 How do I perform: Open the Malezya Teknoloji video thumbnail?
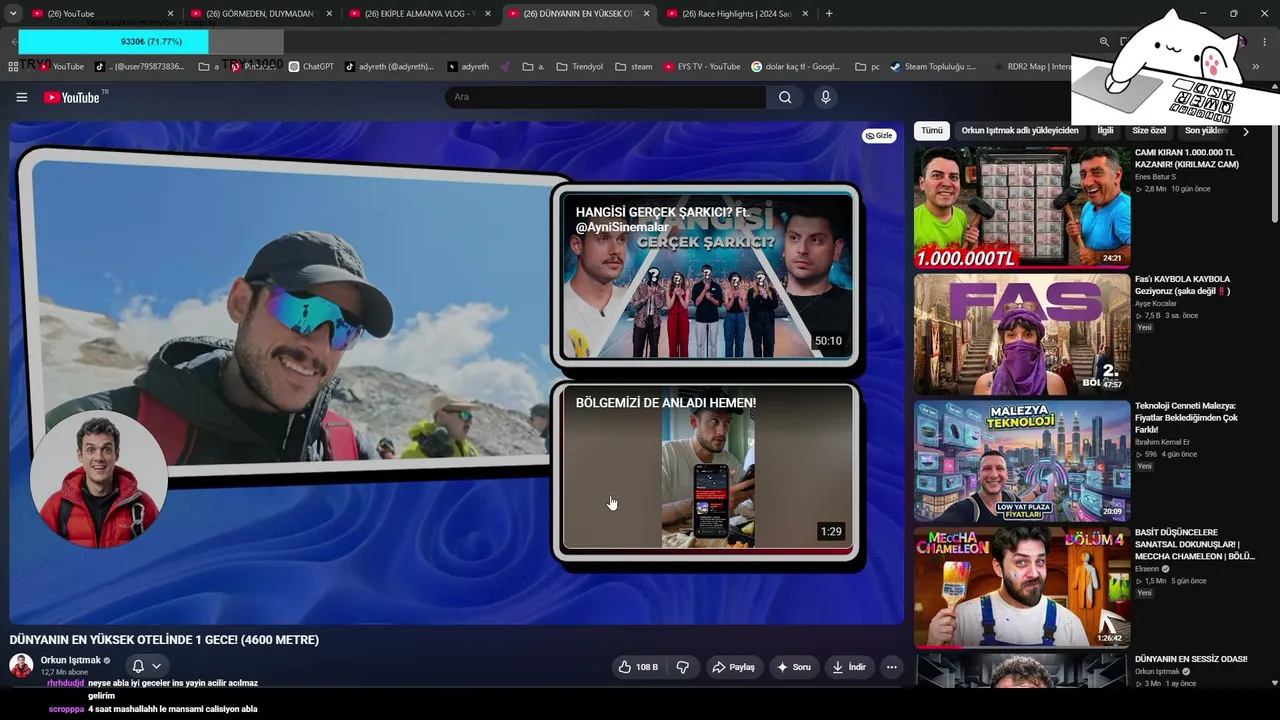coord(1021,461)
